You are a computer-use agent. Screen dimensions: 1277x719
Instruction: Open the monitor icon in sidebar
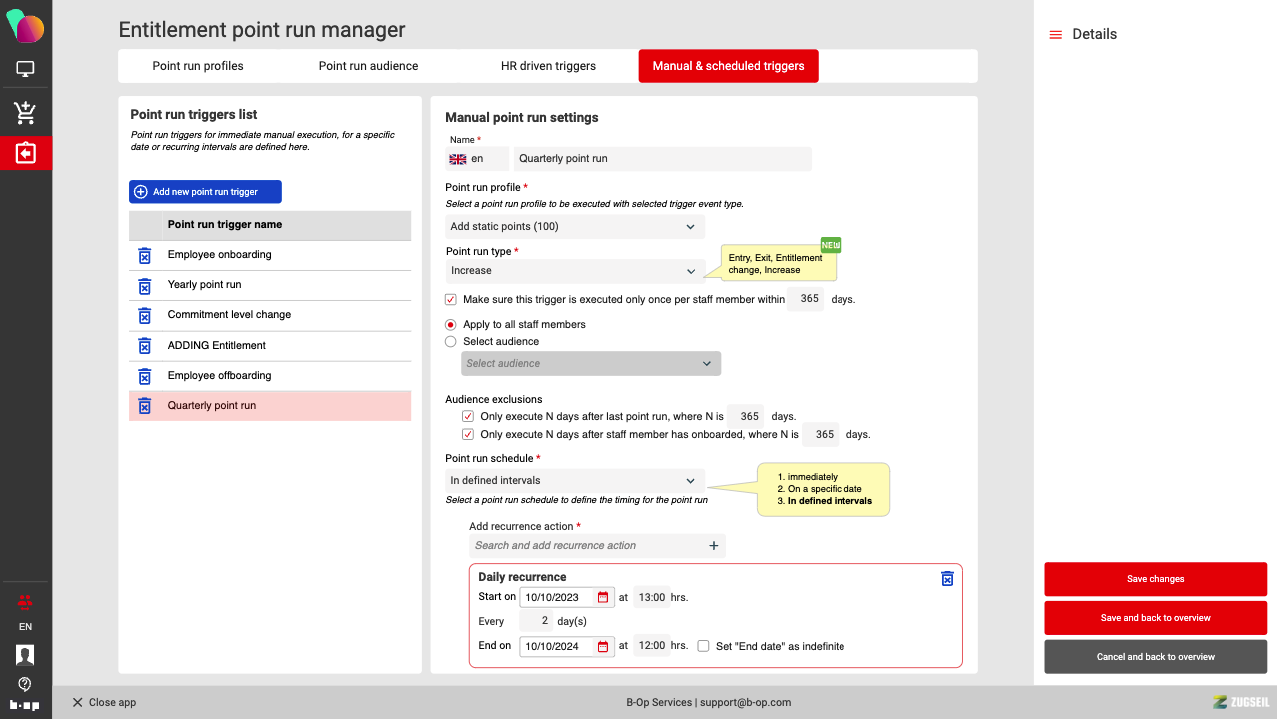tap(25, 69)
